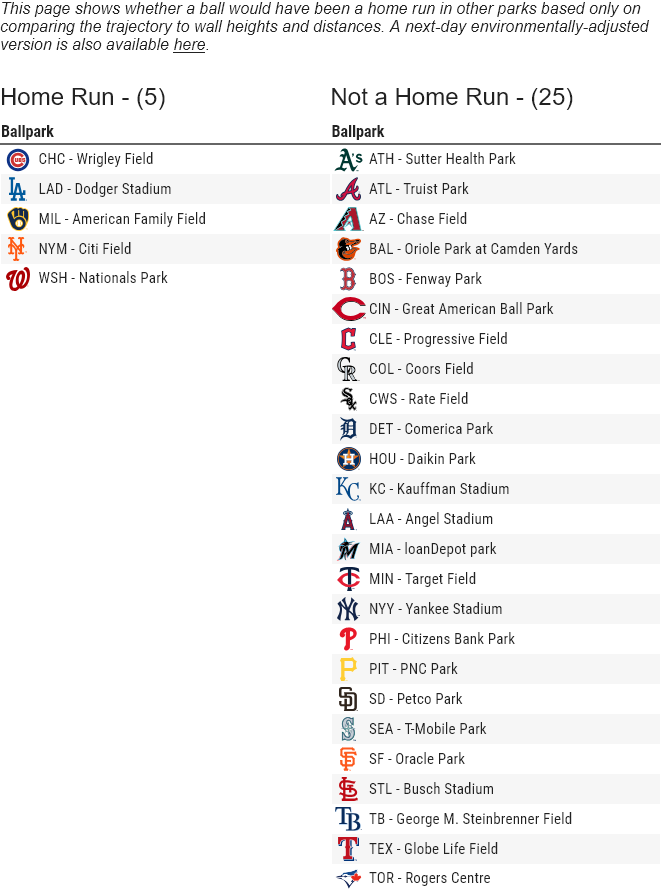Click the Fenway Park ballpark entry

[425, 279]
